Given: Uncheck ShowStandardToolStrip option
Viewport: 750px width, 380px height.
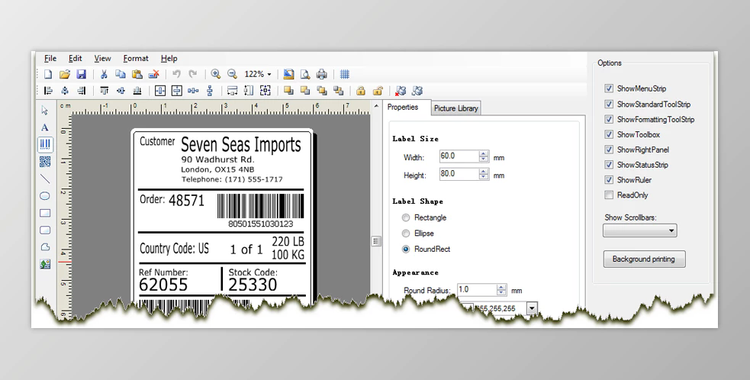Looking at the screenshot, I should [x=608, y=104].
